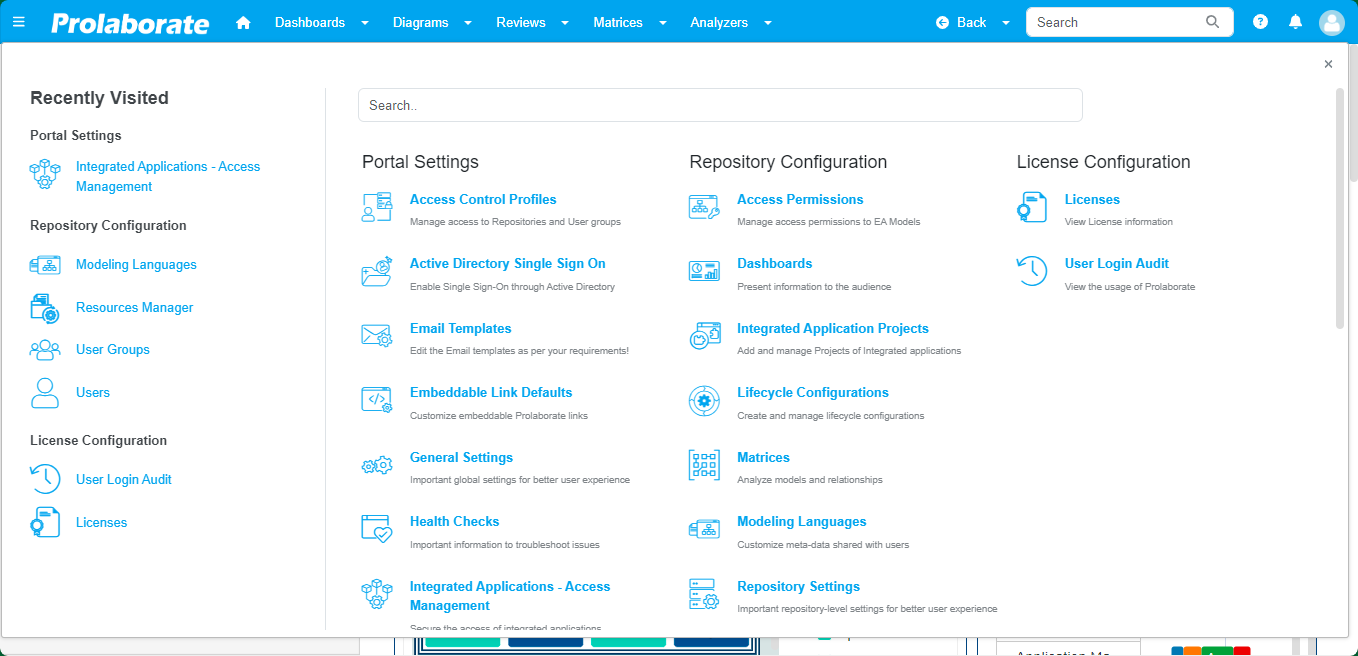Click the Email Templates envelope icon
This screenshot has width=1358, height=656.
point(377,337)
